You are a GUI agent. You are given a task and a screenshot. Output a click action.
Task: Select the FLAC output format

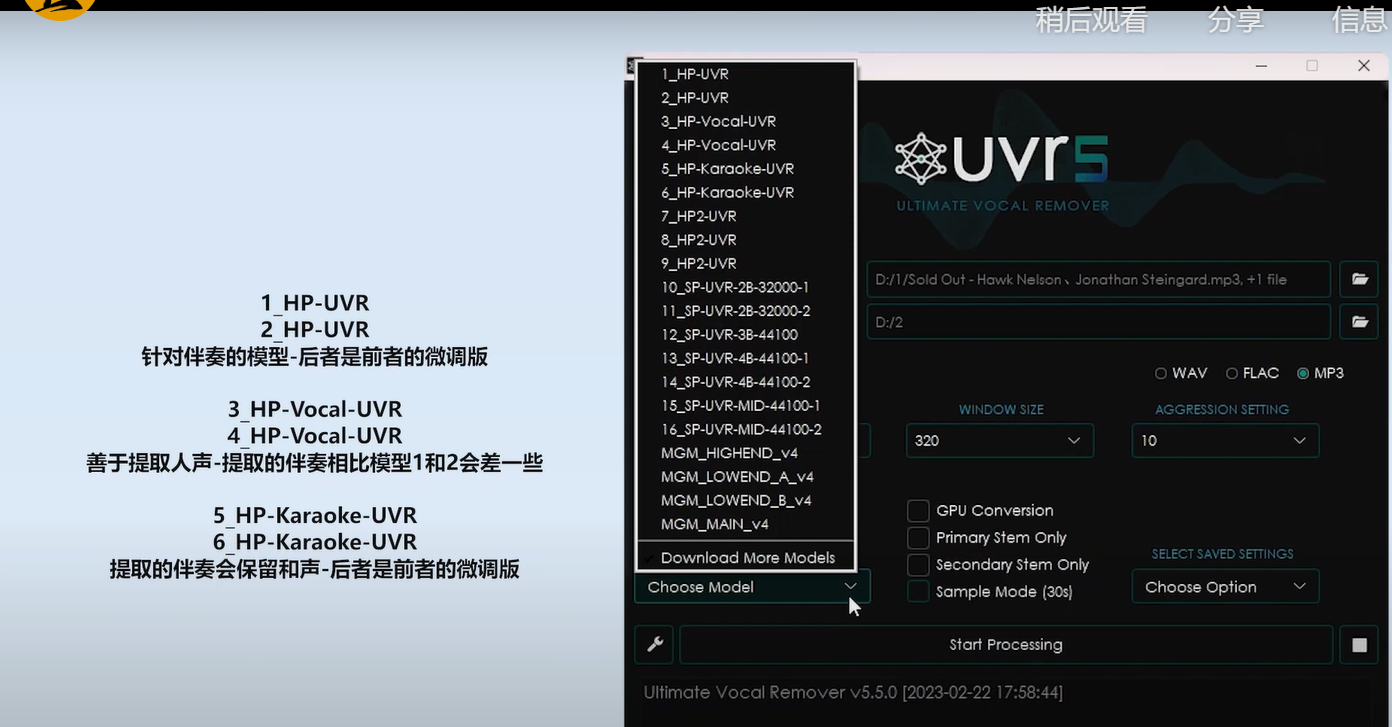pos(1252,373)
